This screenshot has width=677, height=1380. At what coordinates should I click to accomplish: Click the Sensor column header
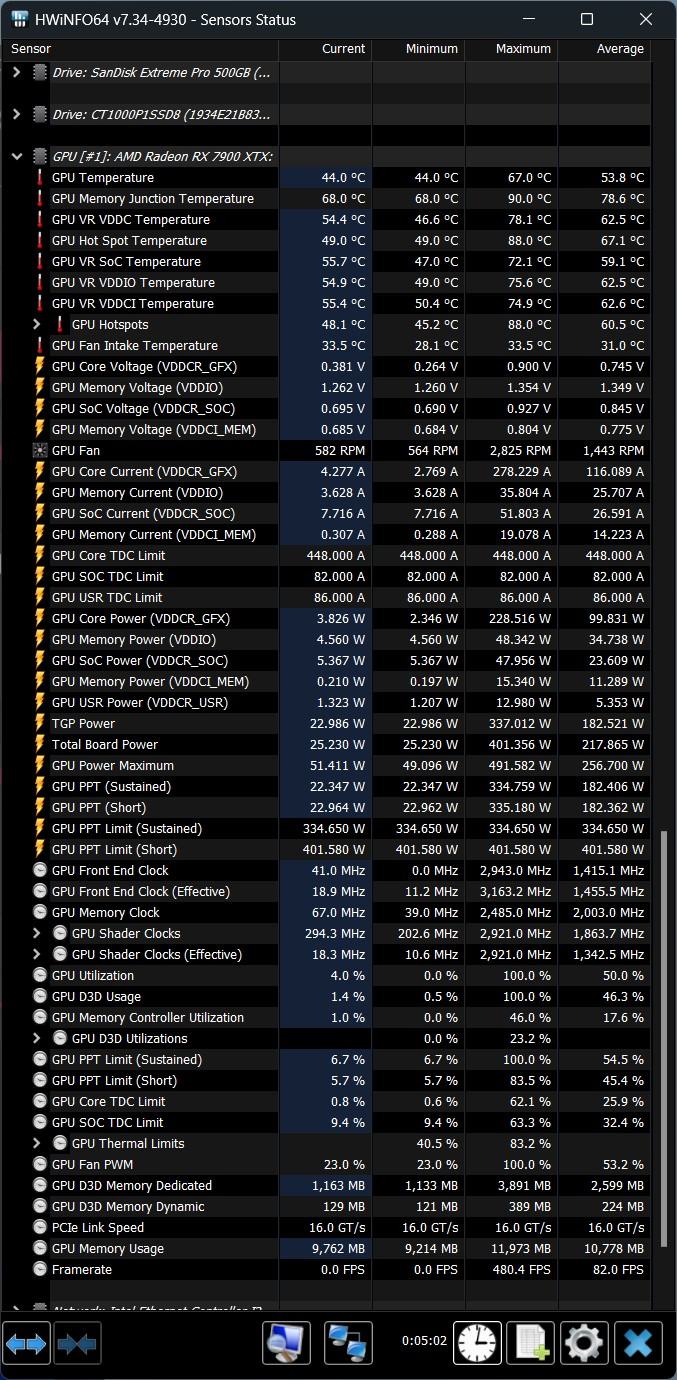140,49
